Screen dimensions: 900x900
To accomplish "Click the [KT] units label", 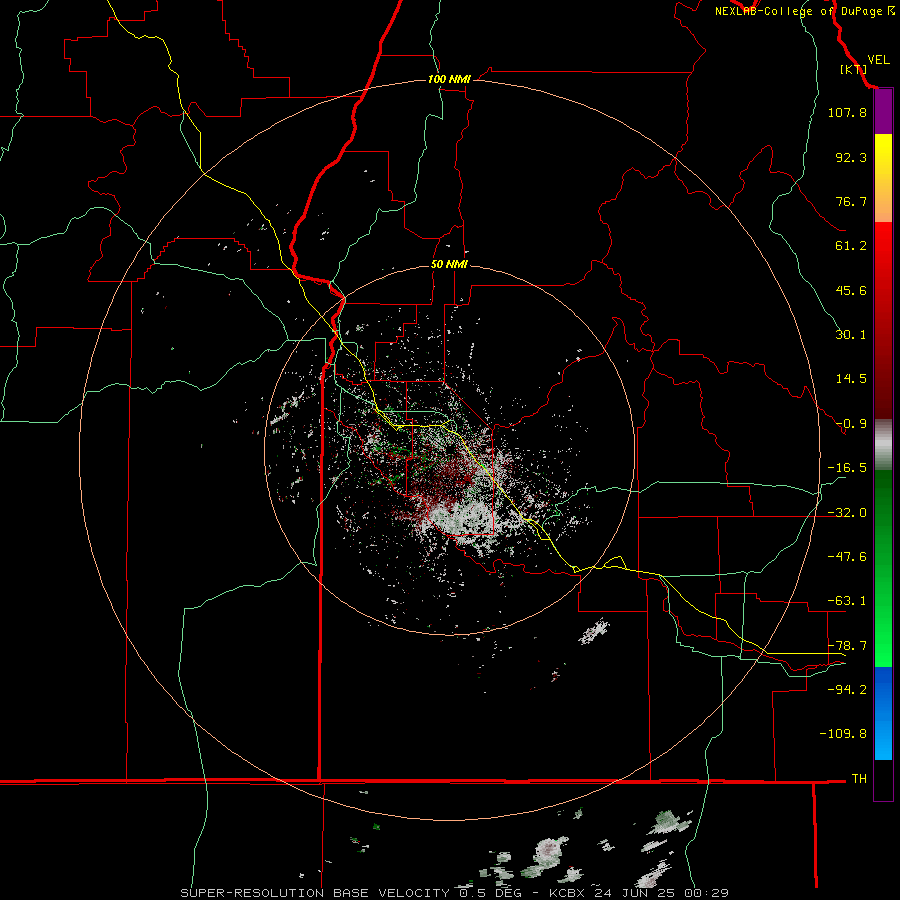I will click(x=853, y=69).
